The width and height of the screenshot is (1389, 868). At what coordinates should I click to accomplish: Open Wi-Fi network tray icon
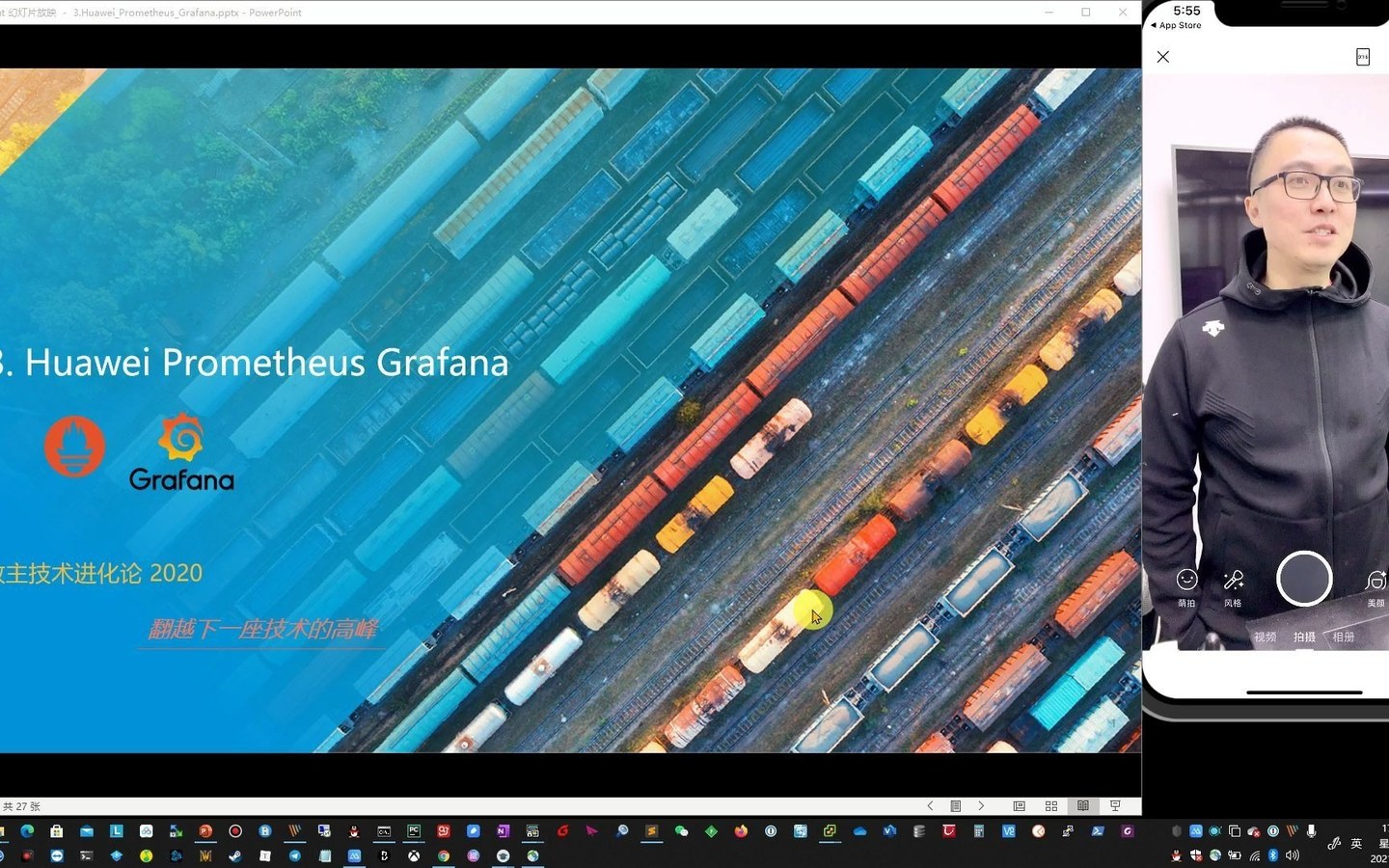click(x=1255, y=855)
